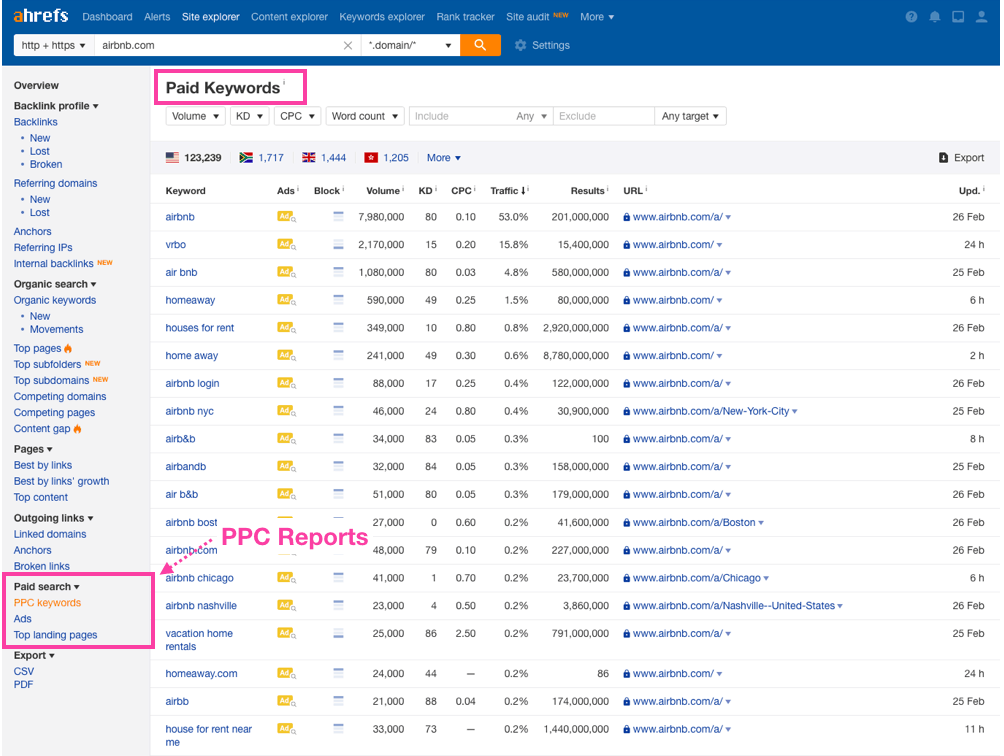Show ad preview for airbnb nyc
1004x756 pixels.
(286, 411)
